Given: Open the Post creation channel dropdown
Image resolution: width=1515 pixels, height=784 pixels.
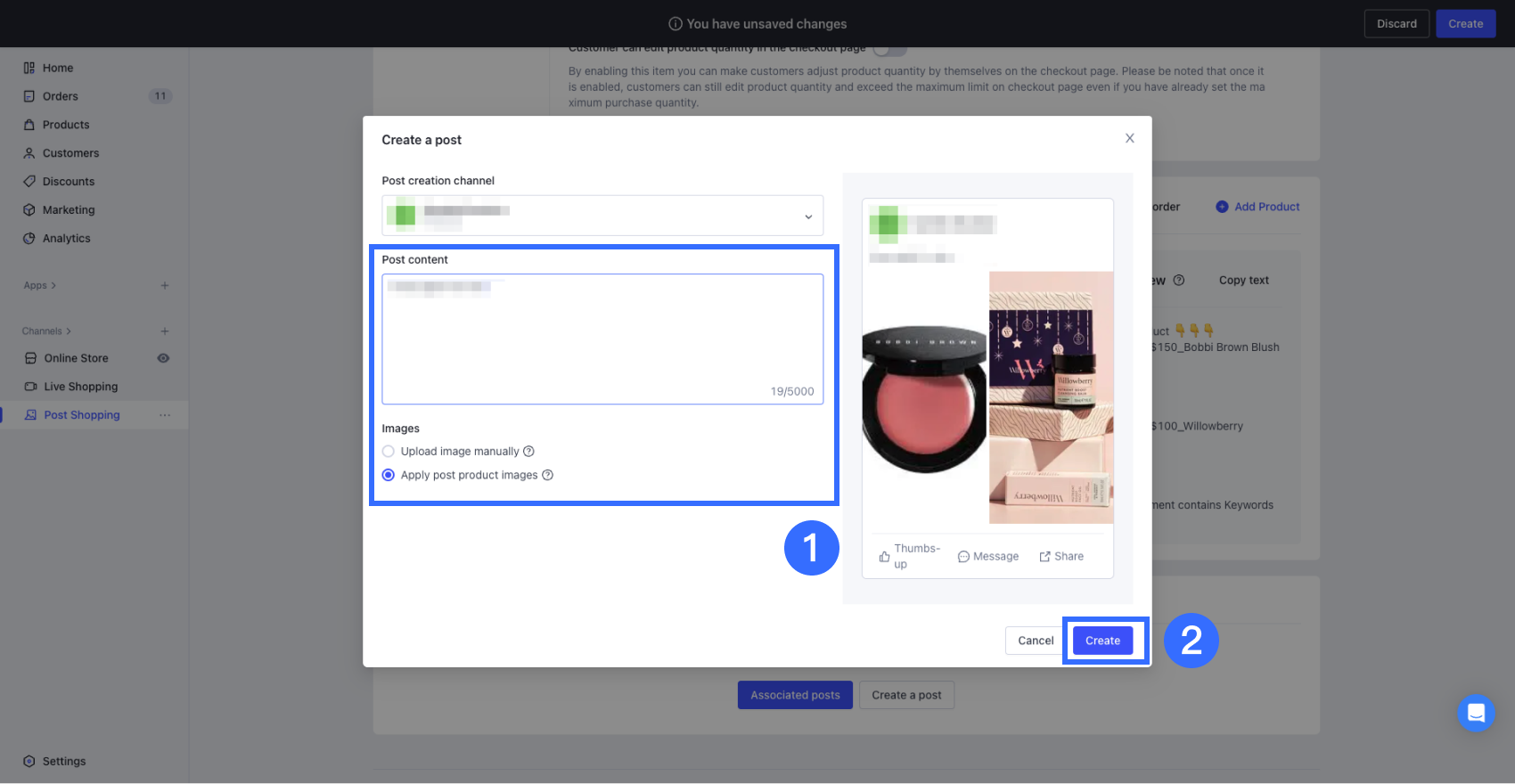Looking at the screenshot, I should coord(602,216).
